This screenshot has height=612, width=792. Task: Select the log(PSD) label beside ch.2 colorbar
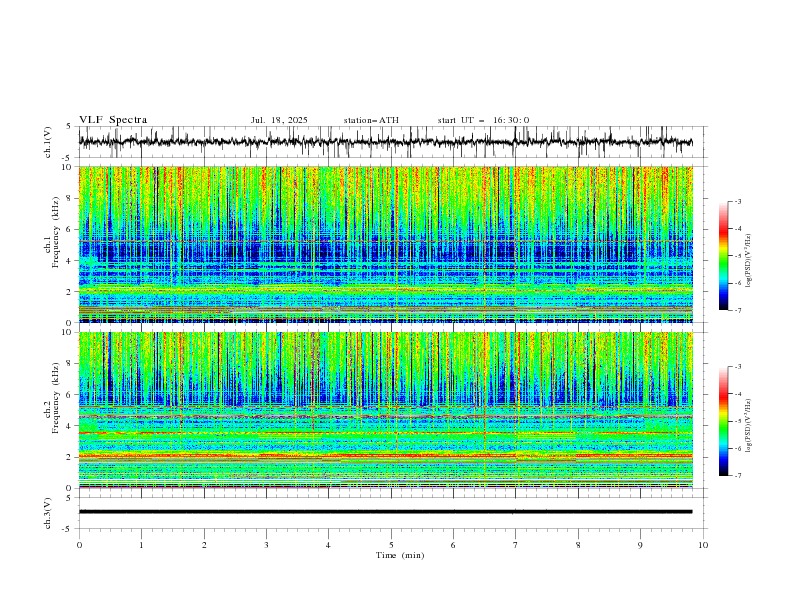[x=749, y=426]
